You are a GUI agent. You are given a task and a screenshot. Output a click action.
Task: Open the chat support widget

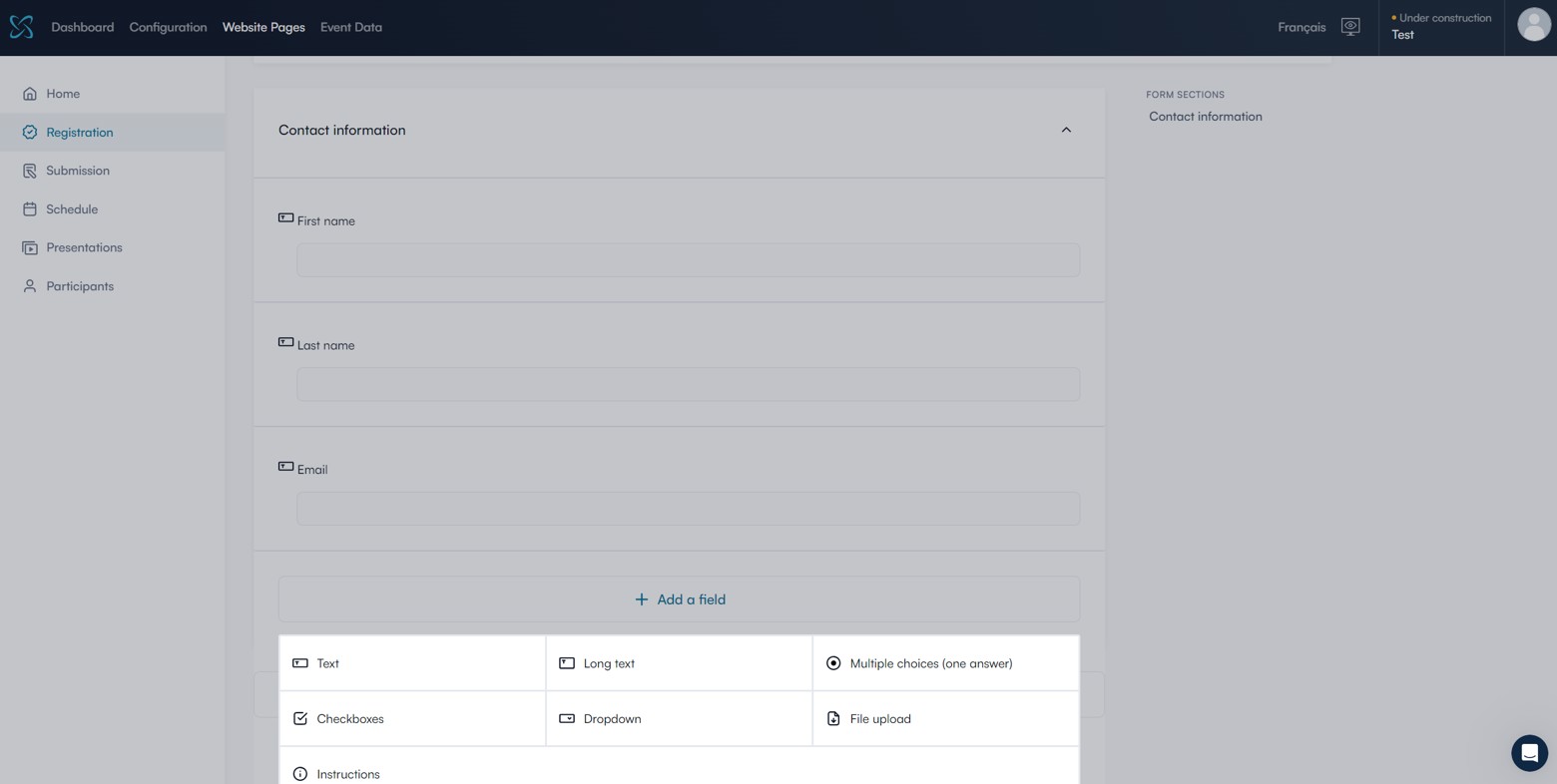click(1528, 753)
